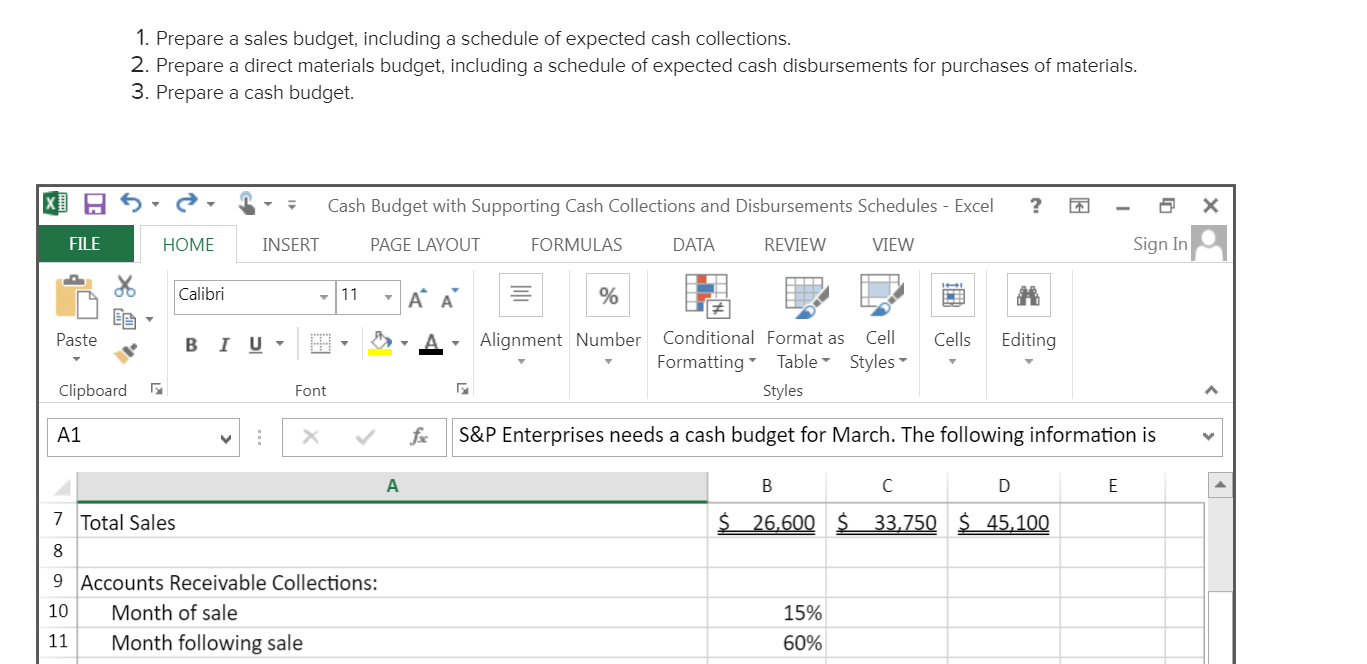The height and width of the screenshot is (664, 1367).
Task: Select the Month of sale cell
Action: coord(392,612)
